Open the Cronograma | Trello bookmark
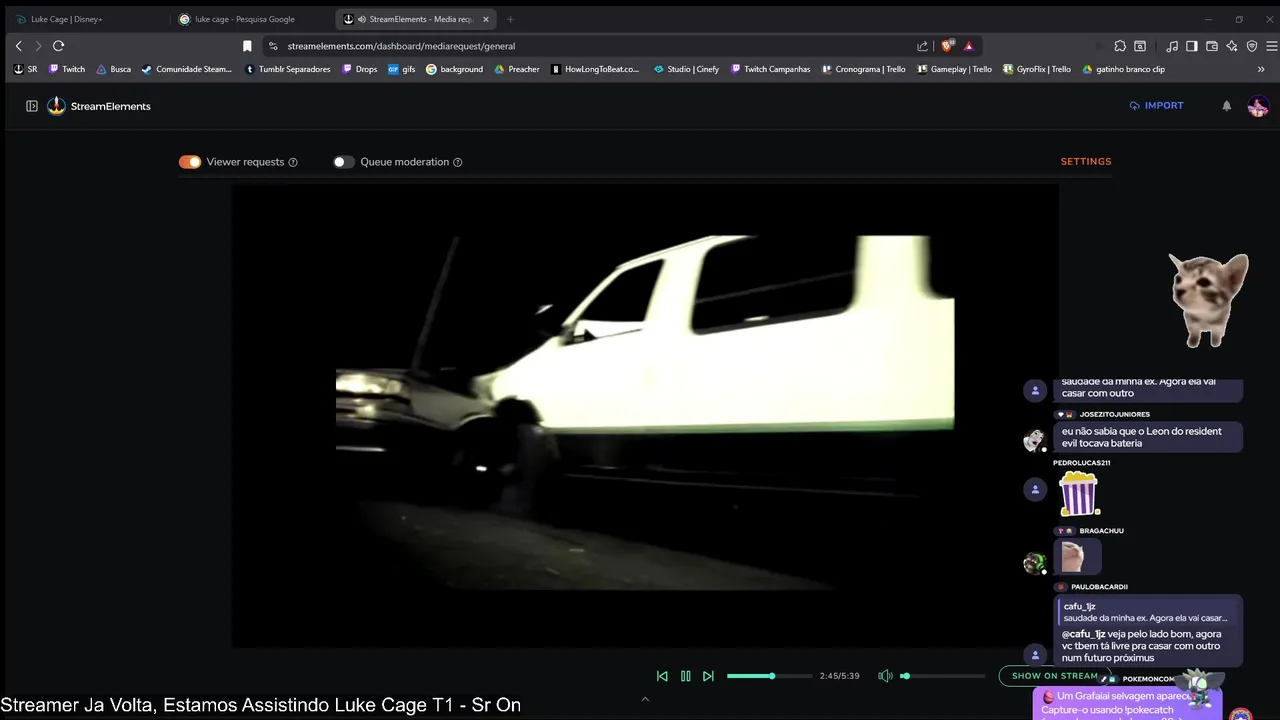This screenshot has width=1280, height=720. [x=863, y=70]
